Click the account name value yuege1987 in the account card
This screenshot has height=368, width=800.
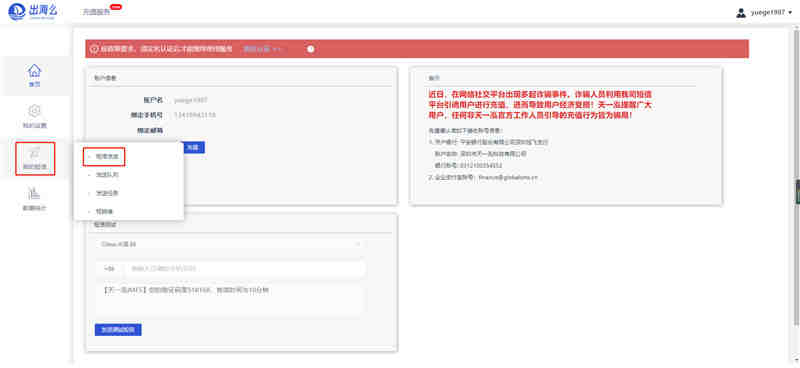point(190,100)
